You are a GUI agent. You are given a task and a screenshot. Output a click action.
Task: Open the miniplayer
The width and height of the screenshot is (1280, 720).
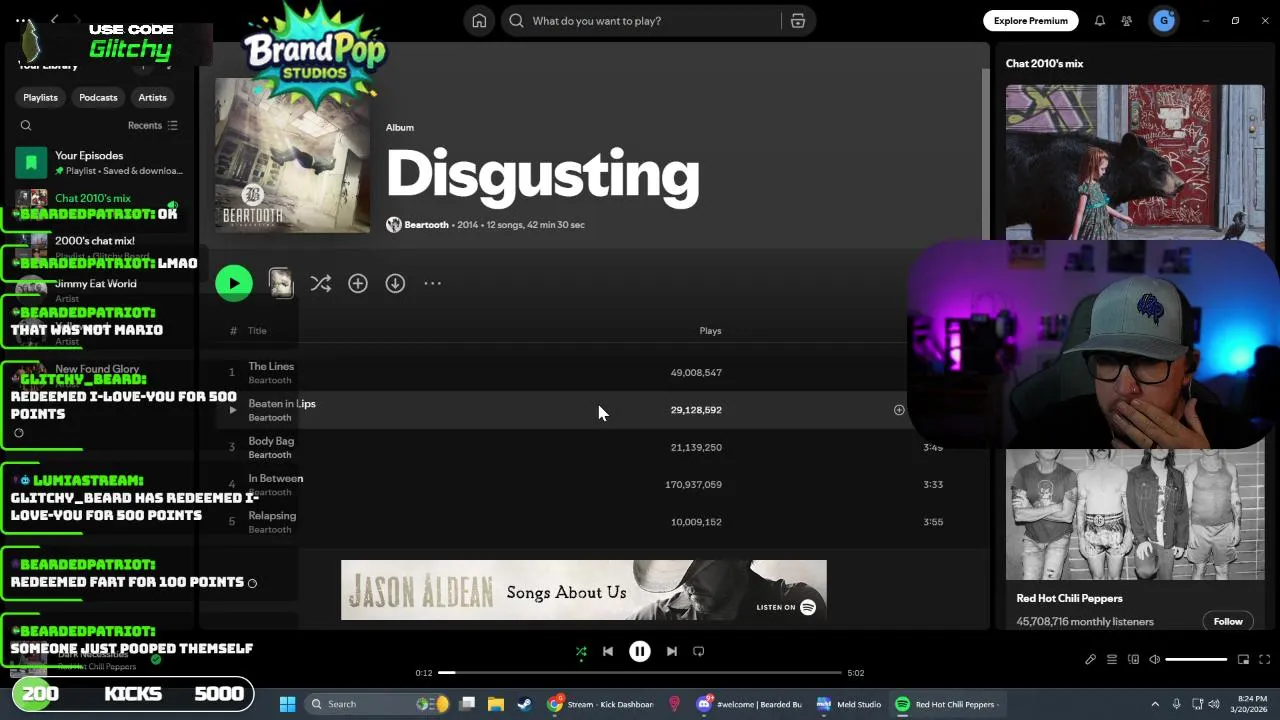coord(1243,660)
